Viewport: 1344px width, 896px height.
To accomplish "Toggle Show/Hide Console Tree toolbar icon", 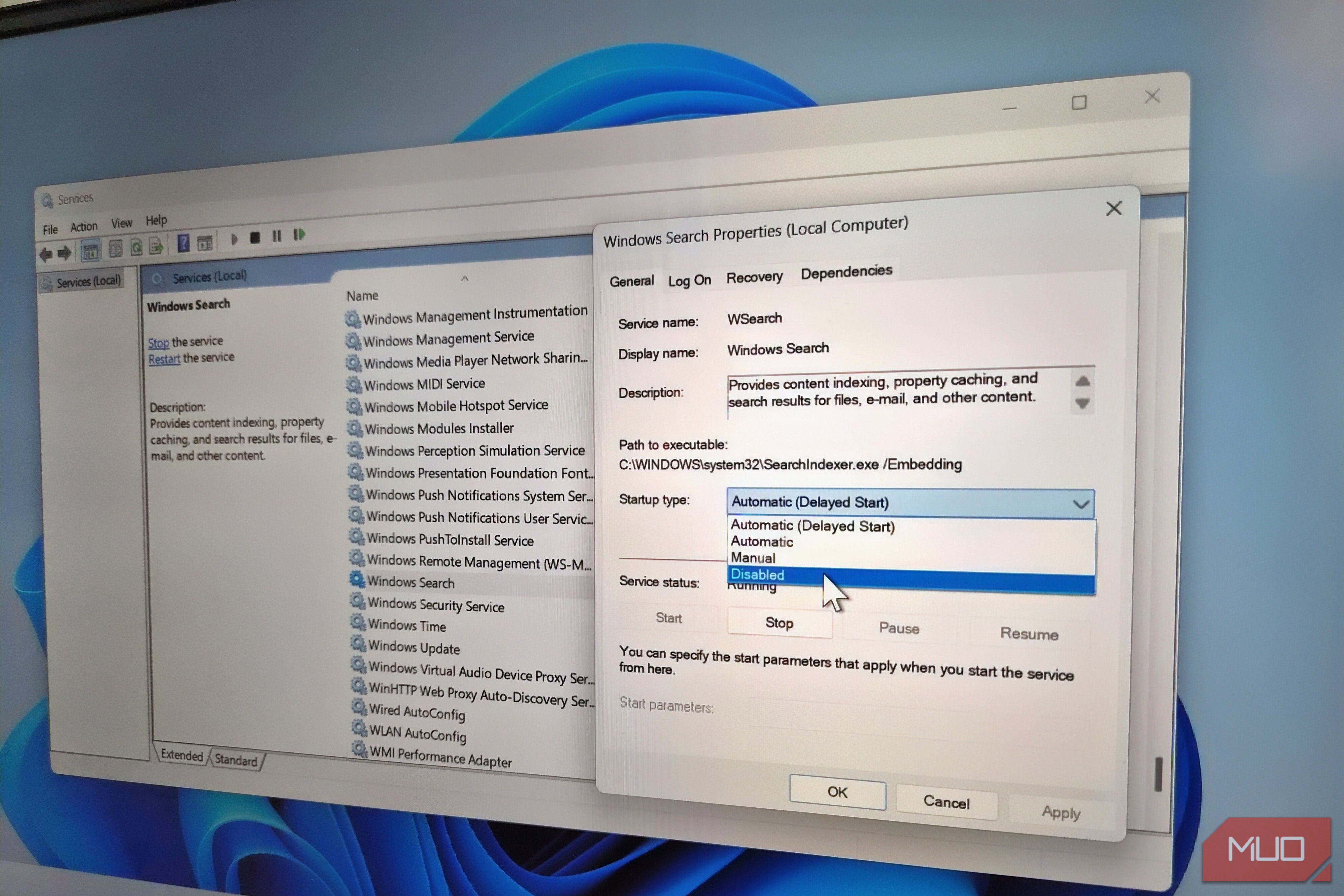I will tap(90, 251).
